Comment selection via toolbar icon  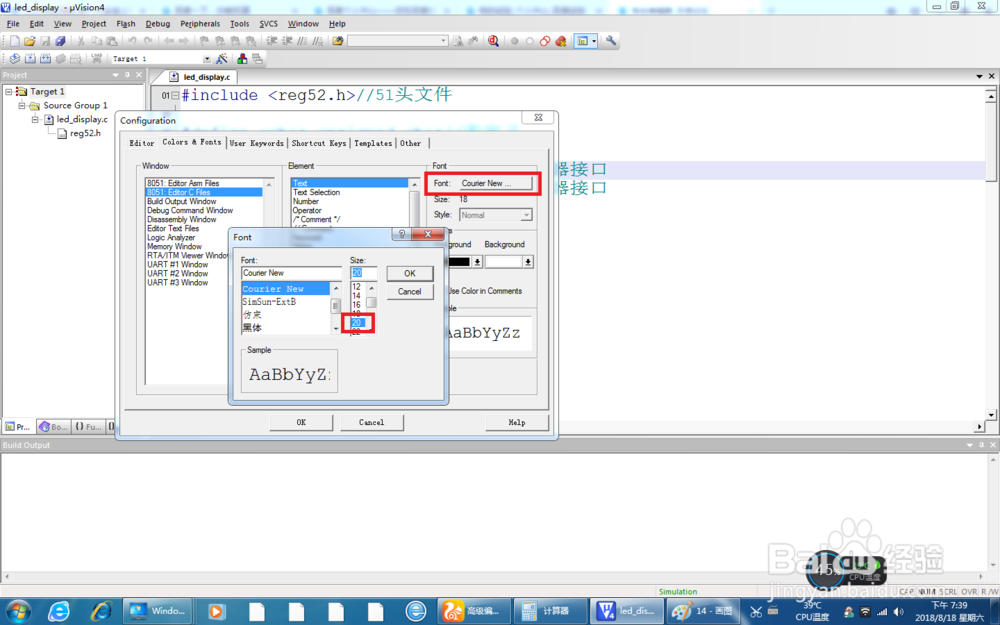pyautogui.click(x=302, y=41)
